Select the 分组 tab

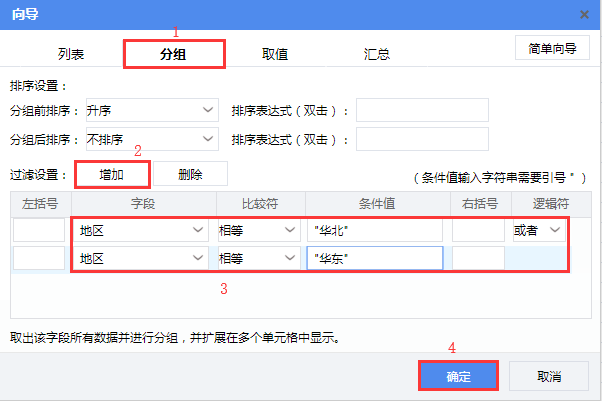173,54
